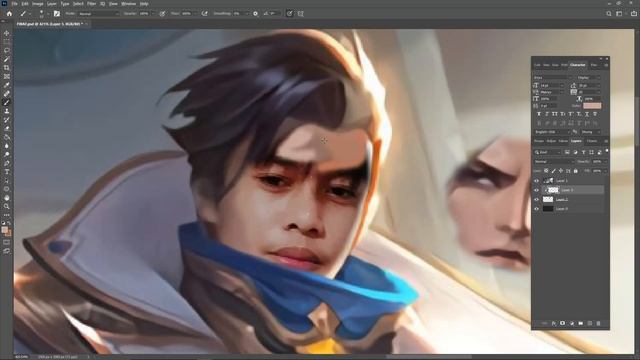Image resolution: width=640 pixels, height=360 pixels.
Task: Select the Ellipse shape tool
Action: 7,189
